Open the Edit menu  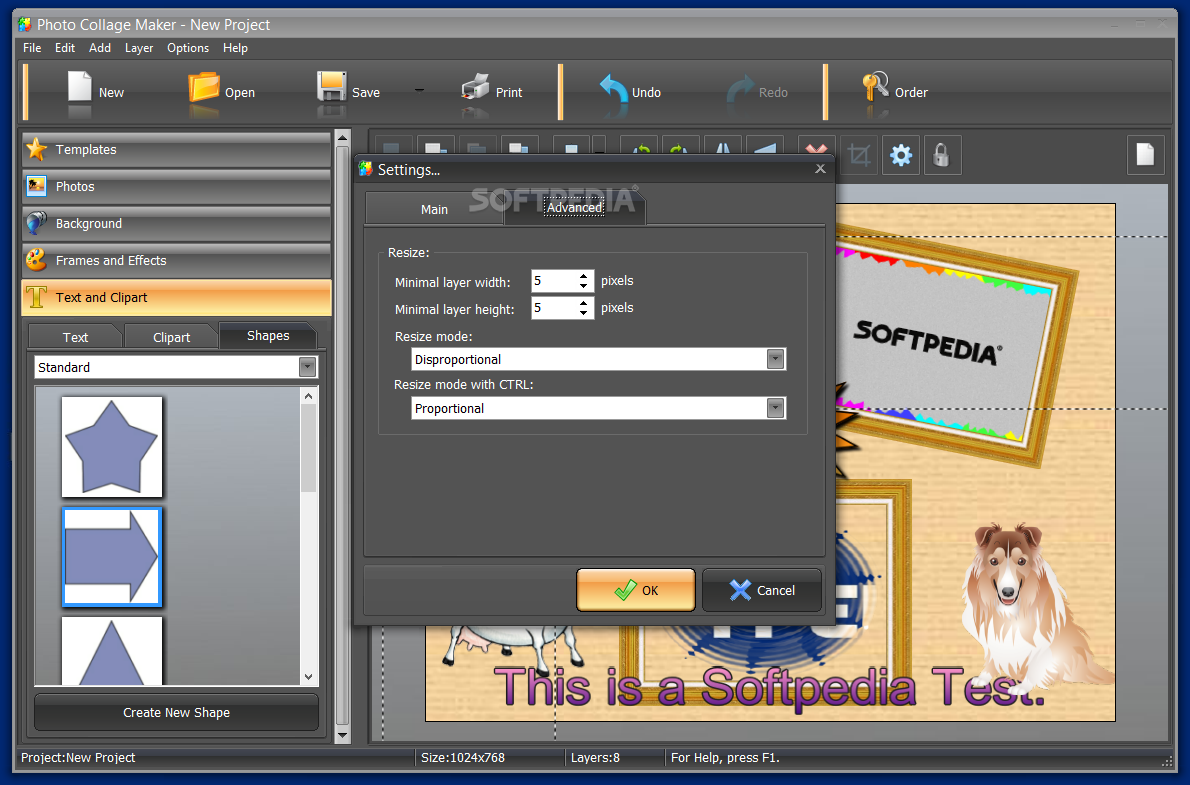pos(65,48)
